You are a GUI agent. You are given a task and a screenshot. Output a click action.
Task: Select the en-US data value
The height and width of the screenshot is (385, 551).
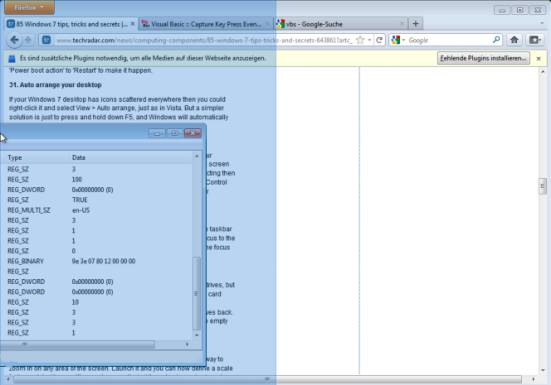click(x=80, y=210)
